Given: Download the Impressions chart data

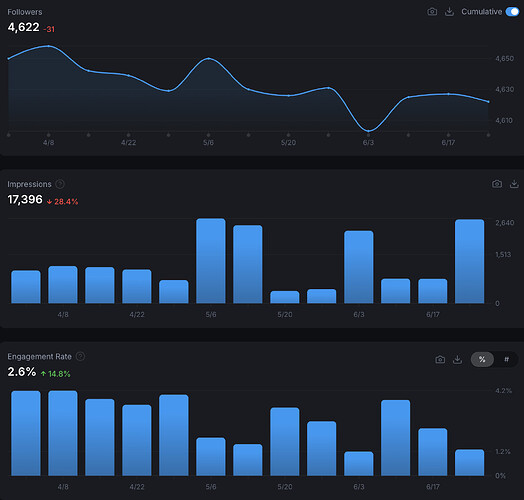Looking at the screenshot, I should click(514, 184).
